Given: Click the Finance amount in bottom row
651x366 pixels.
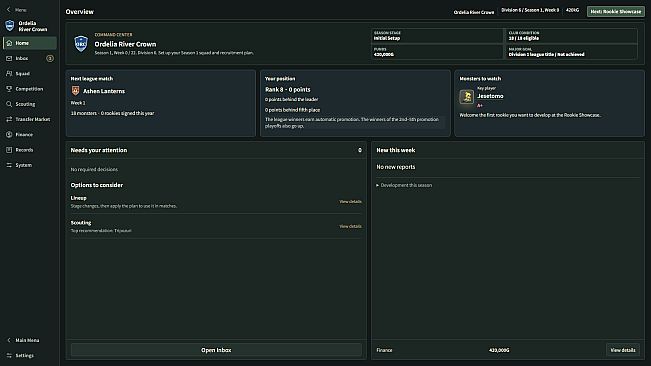Looking at the screenshot, I should tap(499, 350).
